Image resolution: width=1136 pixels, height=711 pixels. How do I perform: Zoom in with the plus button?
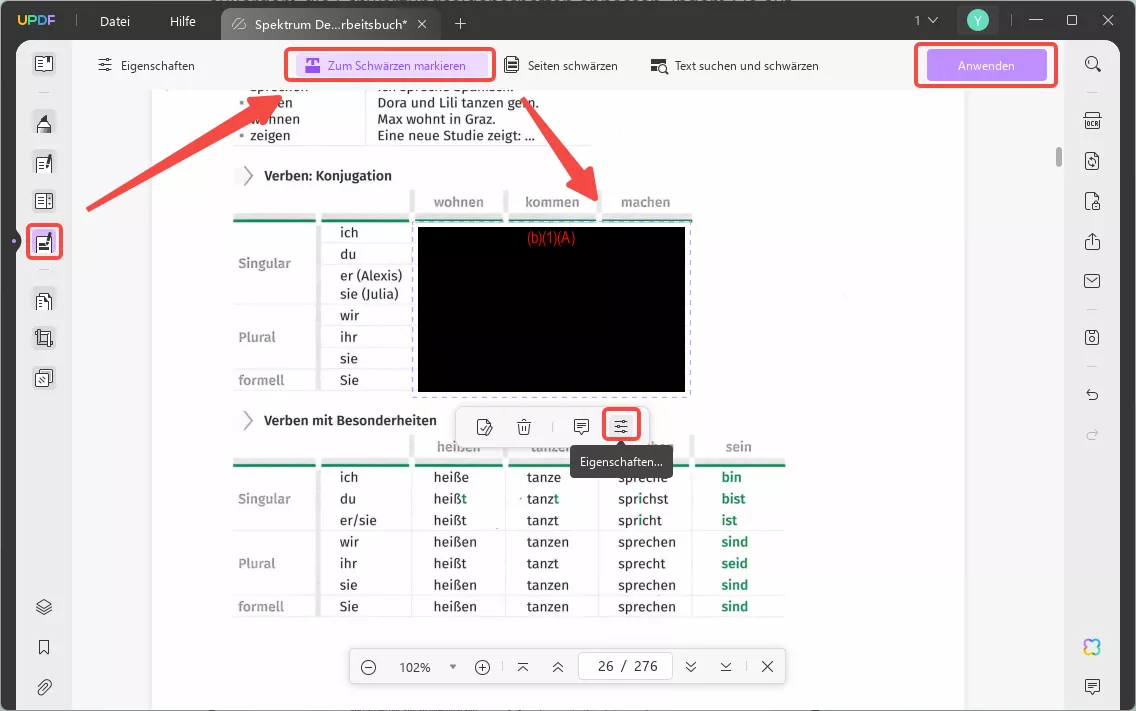(483, 667)
